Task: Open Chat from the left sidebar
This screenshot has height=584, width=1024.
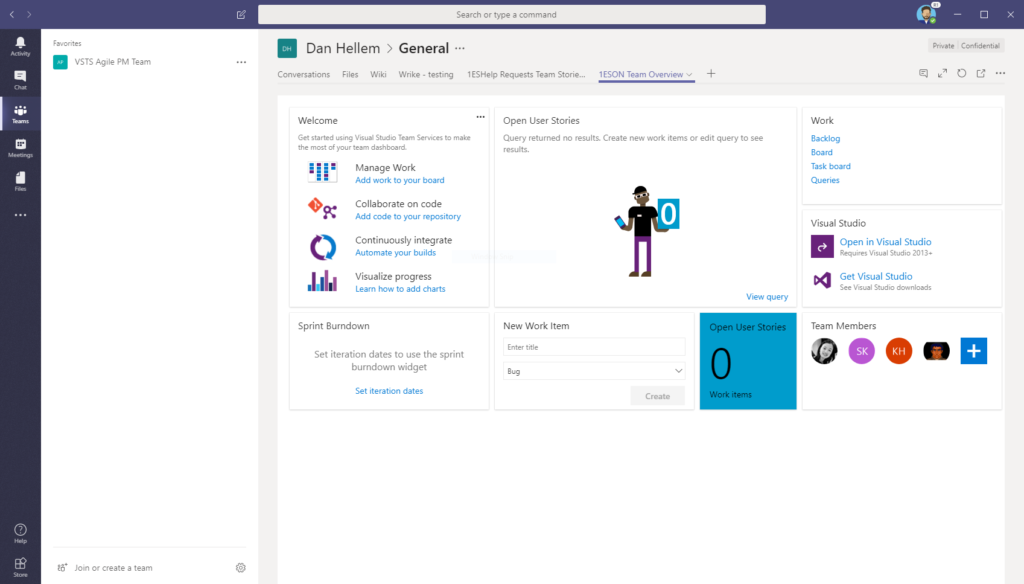Action: (20, 80)
